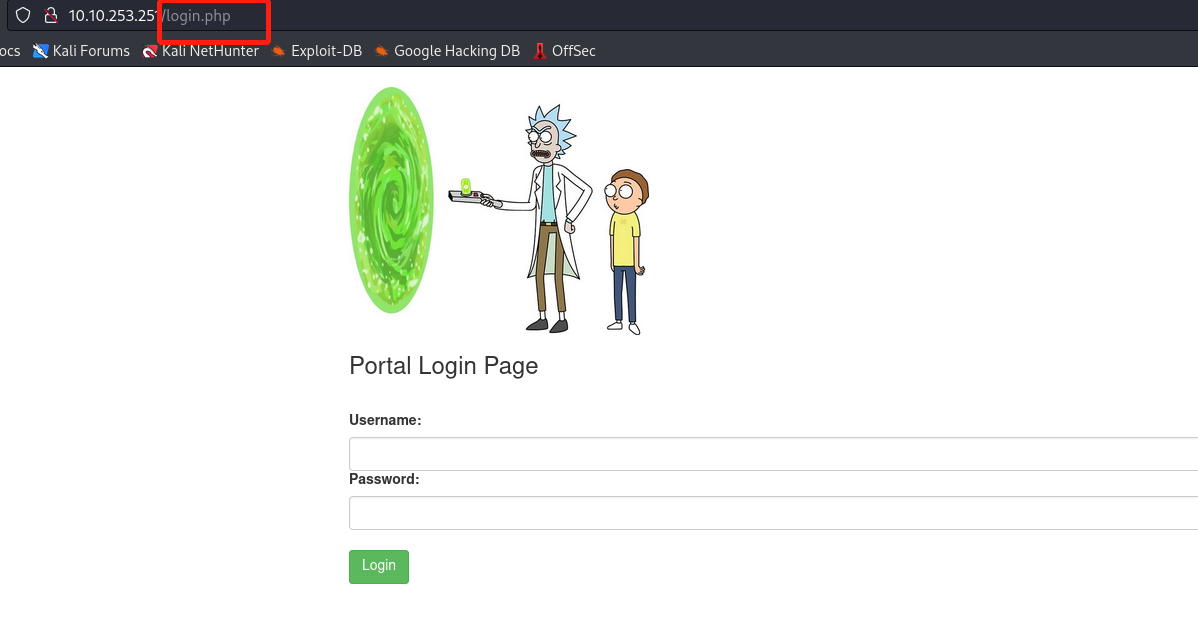
Task: Click the IP address in the URL bar
Action: pos(112,16)
